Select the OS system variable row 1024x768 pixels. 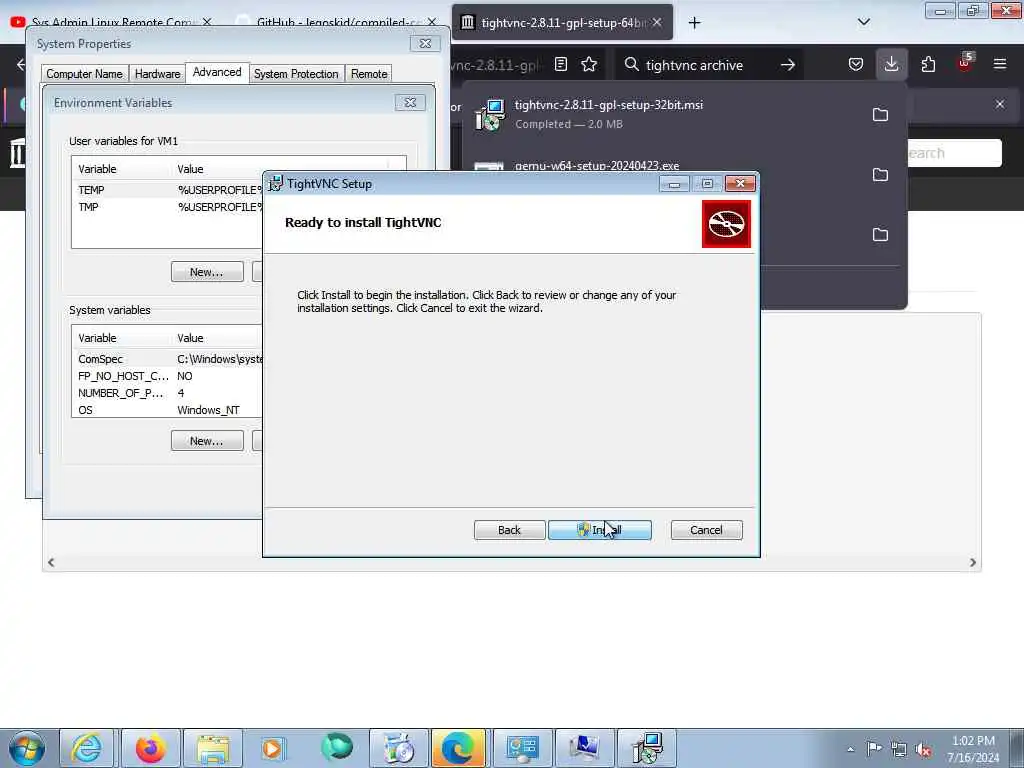tap(167, 410)
